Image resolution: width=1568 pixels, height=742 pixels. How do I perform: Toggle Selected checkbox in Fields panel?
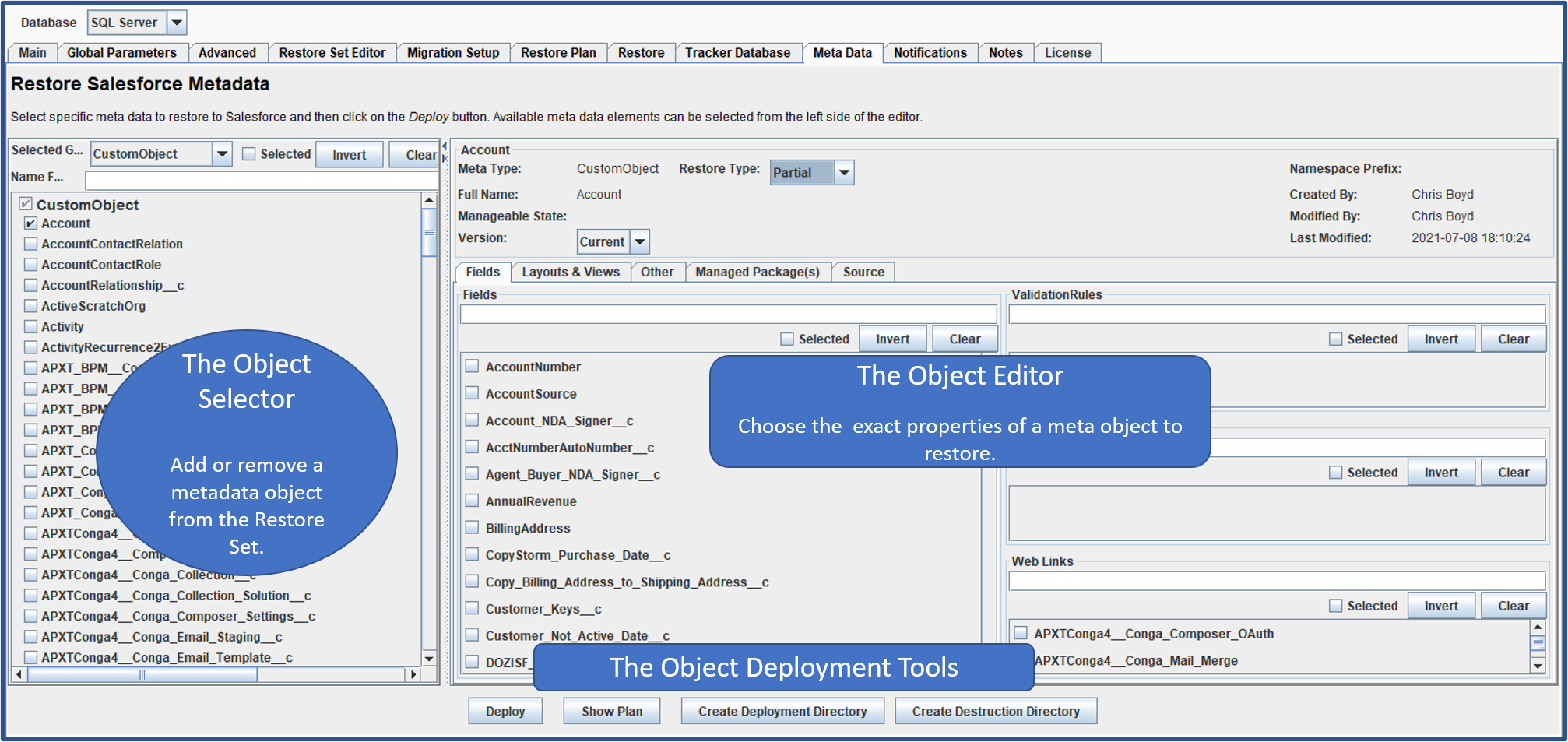point(787,339)
